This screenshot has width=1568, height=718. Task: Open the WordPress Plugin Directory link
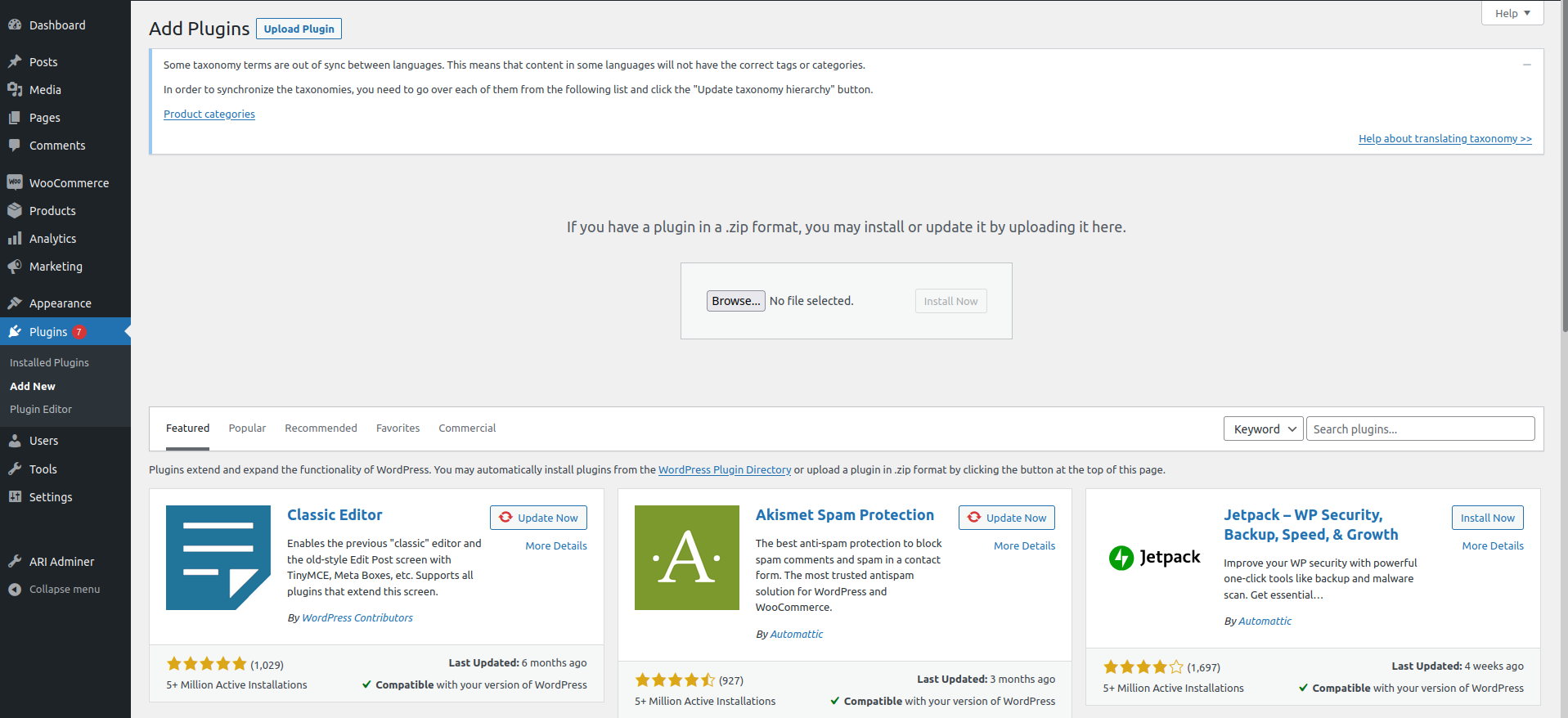(x=725, y=470)
